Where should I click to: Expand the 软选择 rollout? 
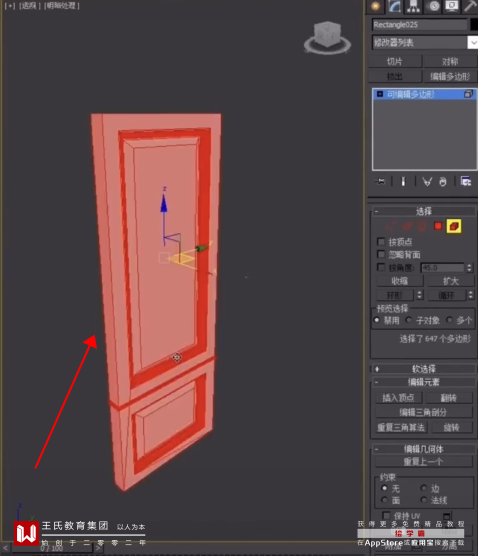pos(423,369)
